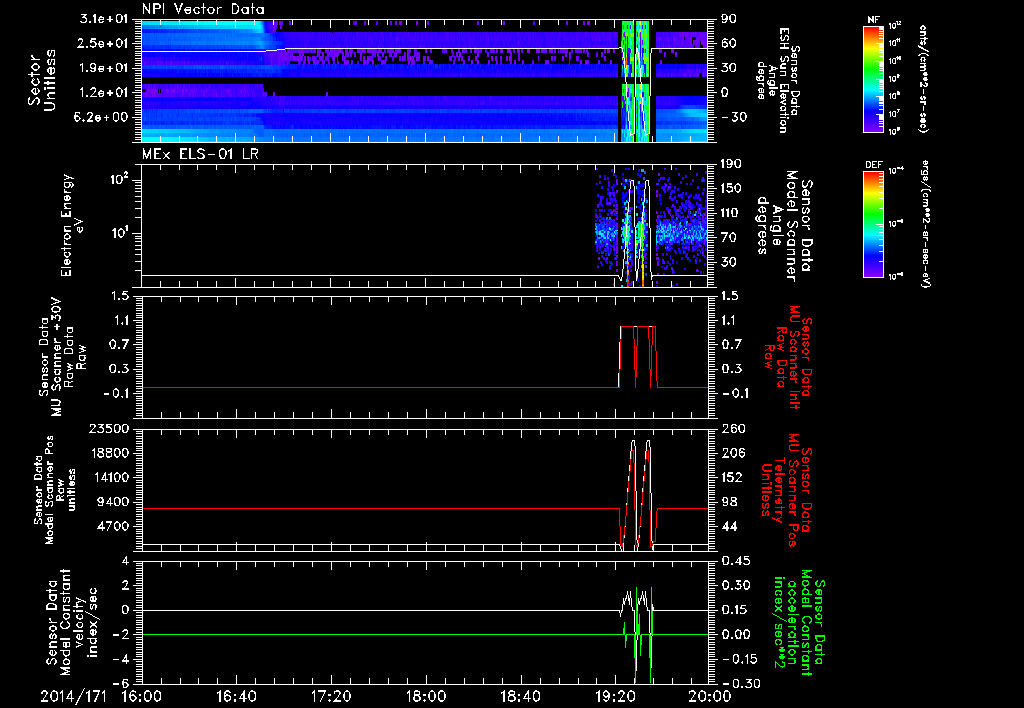Click the red pulse in the MU Scanner +30V plot
The width and height of the screenshot is (1024, 708).
pos(638,357)
